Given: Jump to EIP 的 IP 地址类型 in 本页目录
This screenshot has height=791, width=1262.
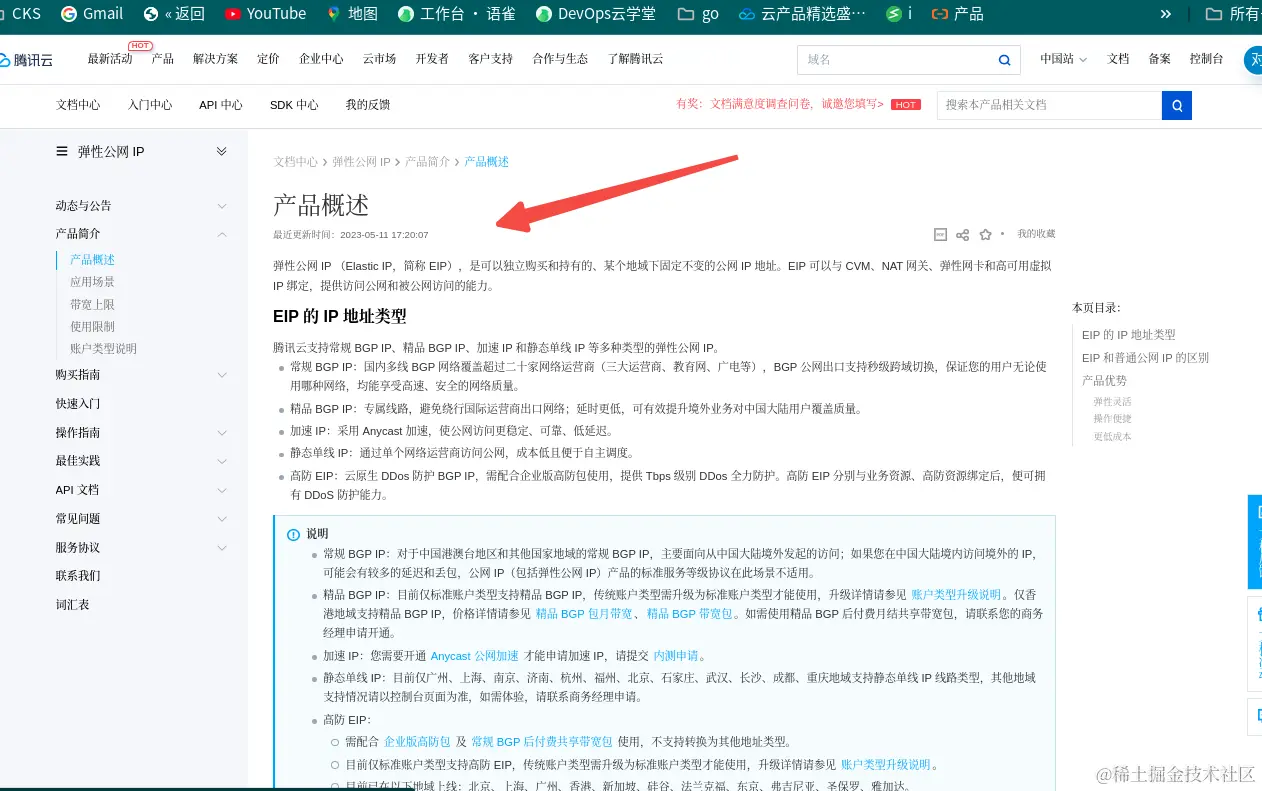Looking at the screenshot, I should [1128, 335].
